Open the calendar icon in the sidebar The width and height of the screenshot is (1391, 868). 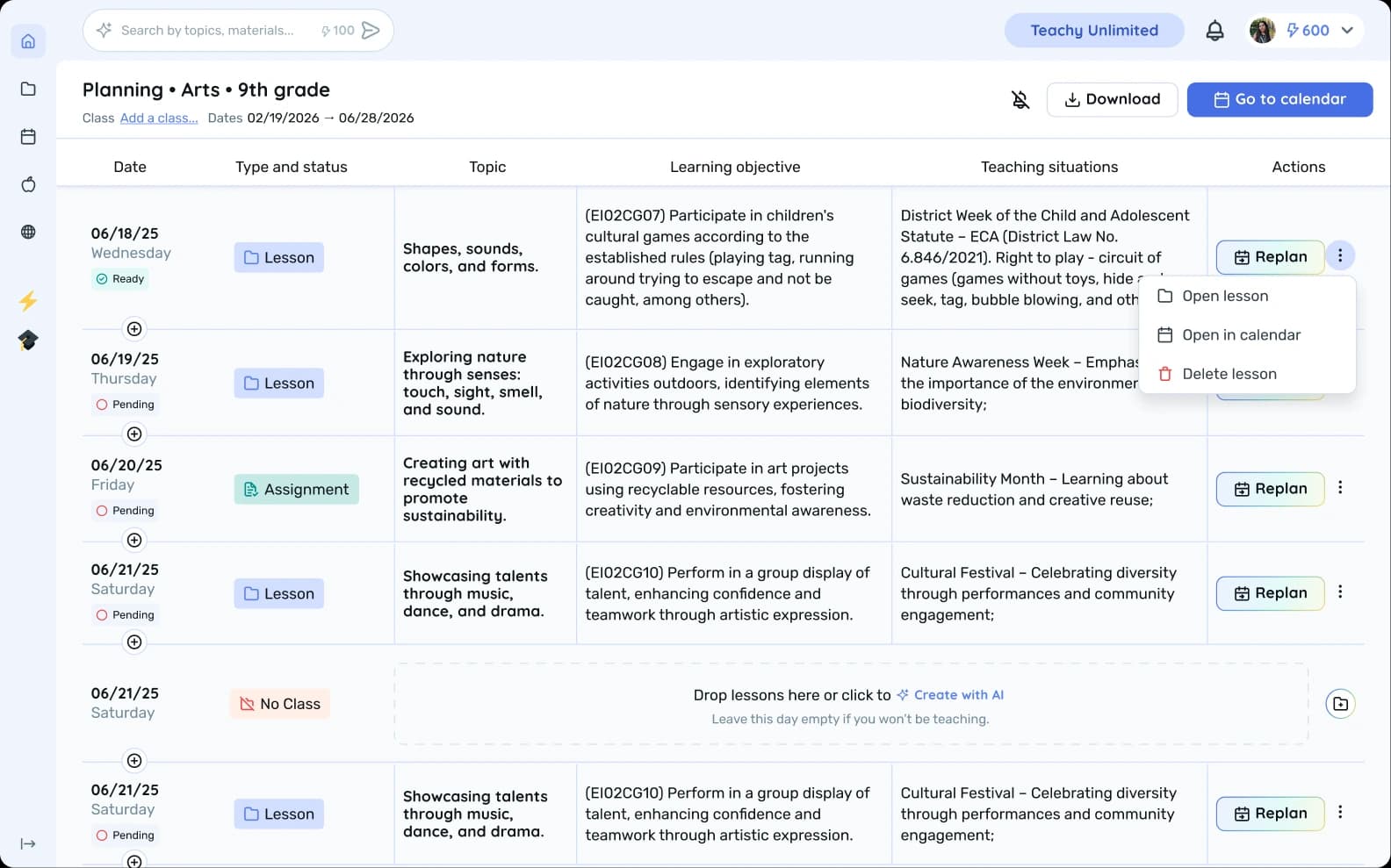pyautogui.click(x=28, y=136)
